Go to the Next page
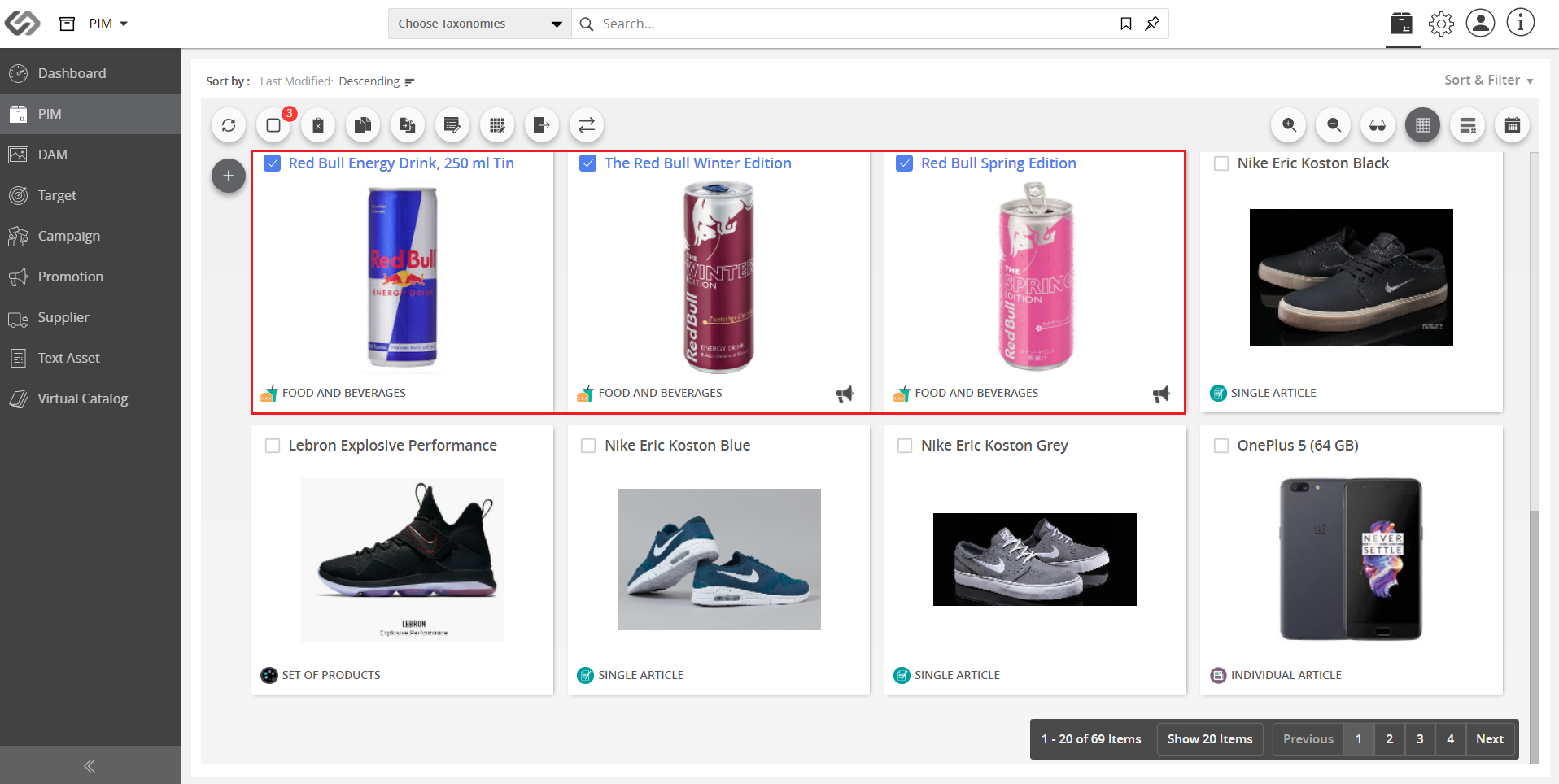The width and height of the screenshot is (1559, 784). (x=1490, y=739)
